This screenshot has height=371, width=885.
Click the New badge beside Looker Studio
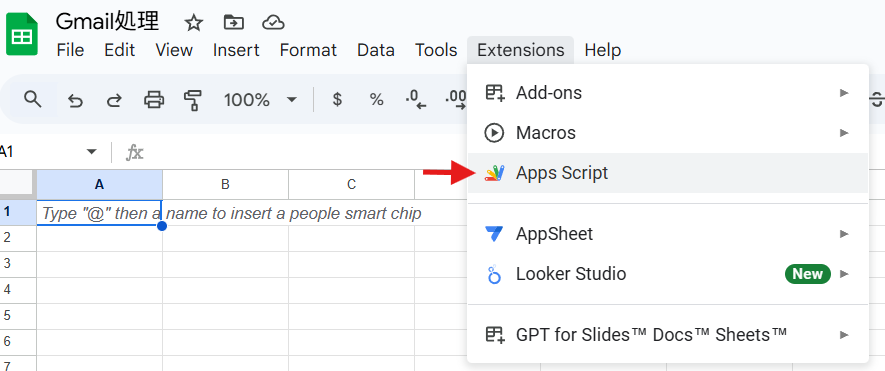pyautogui.click(x=808, y=274)
